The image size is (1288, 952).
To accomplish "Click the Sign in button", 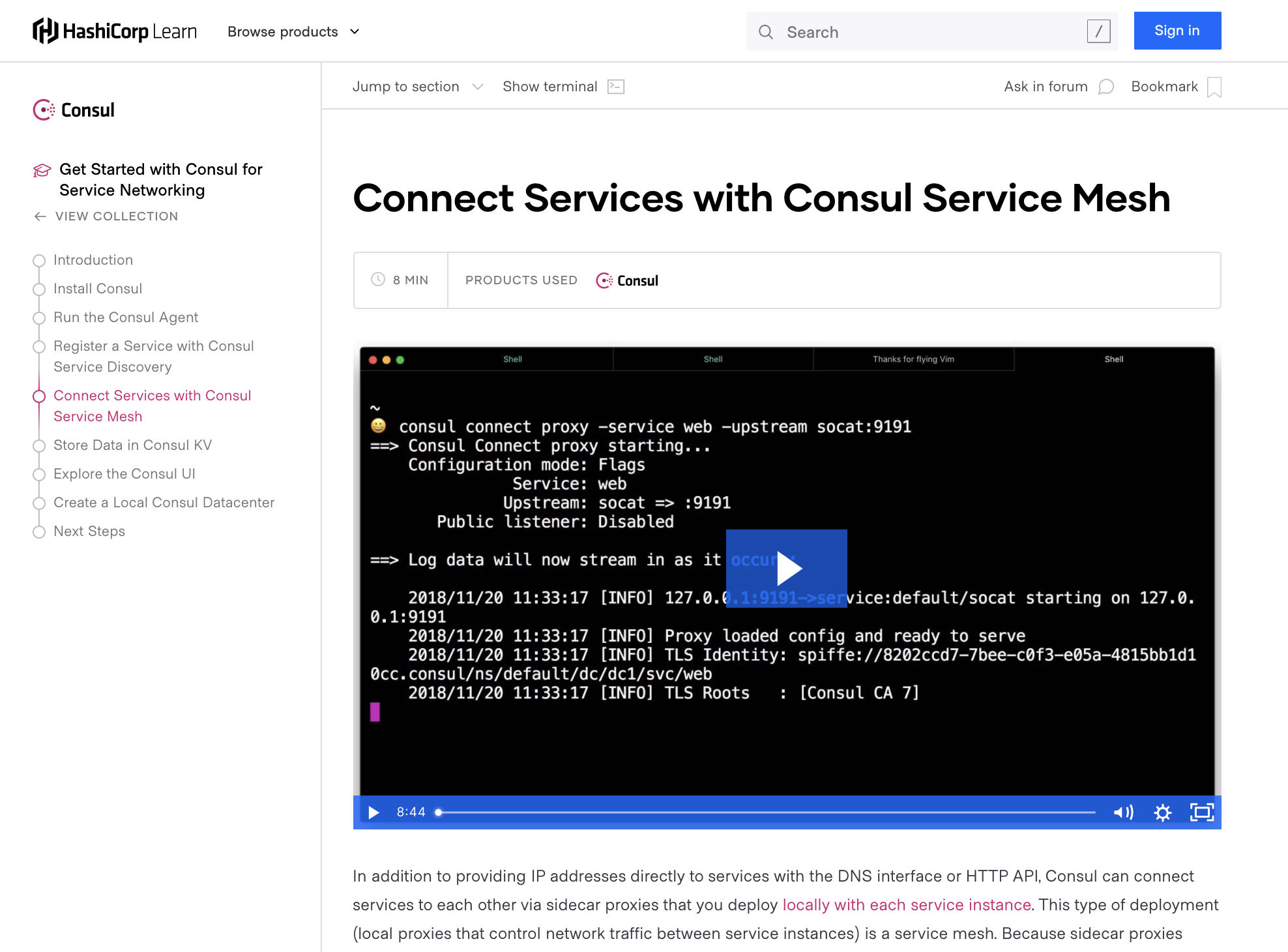I will tap(1177, 30).
